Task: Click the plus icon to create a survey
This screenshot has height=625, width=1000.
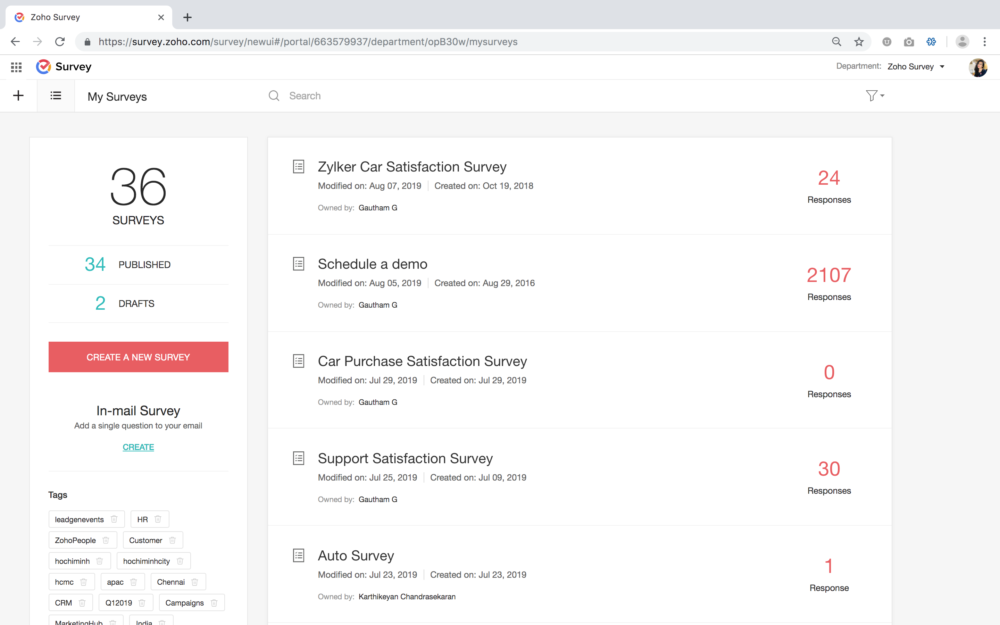Action: (x=18, y=95)
